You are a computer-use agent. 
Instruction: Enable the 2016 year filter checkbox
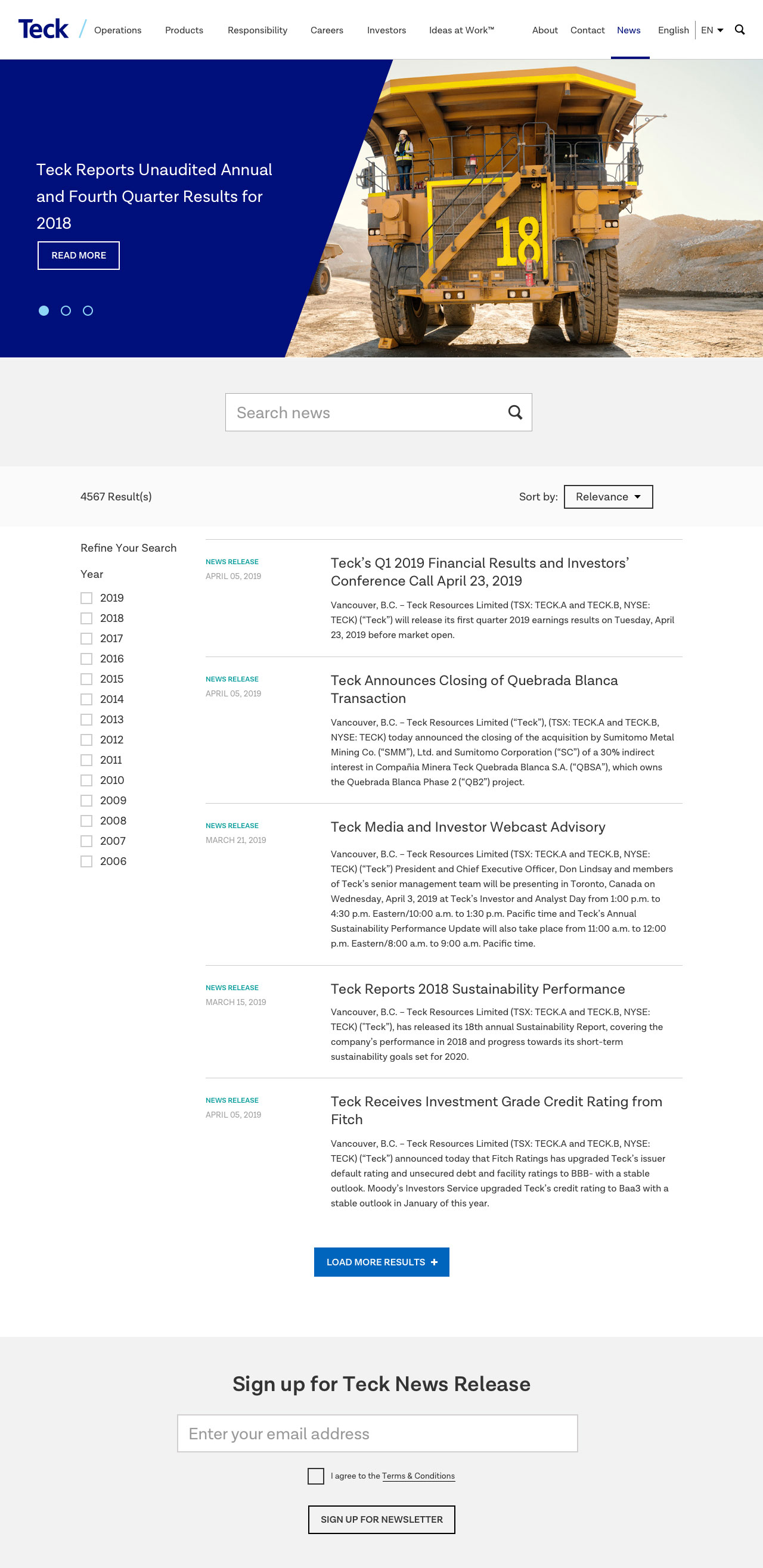click(x=86, y=659)
